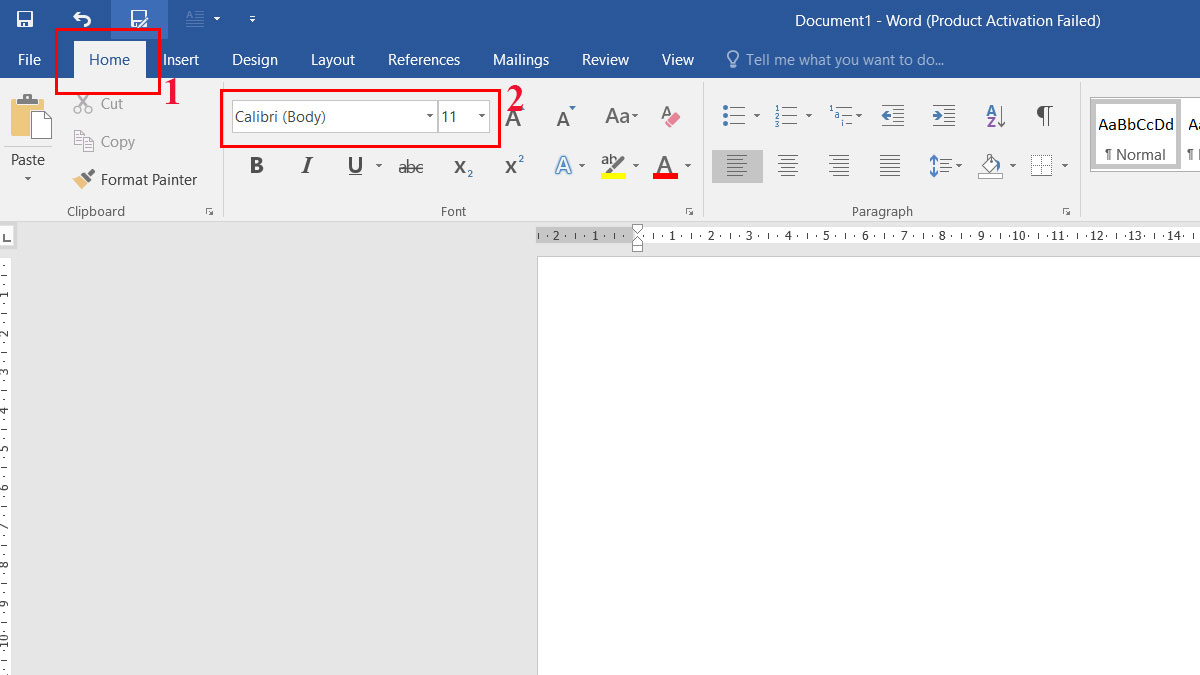Click the Save icon in title bar
This screenshot has height=675, width=1200.
click(25, 19)
